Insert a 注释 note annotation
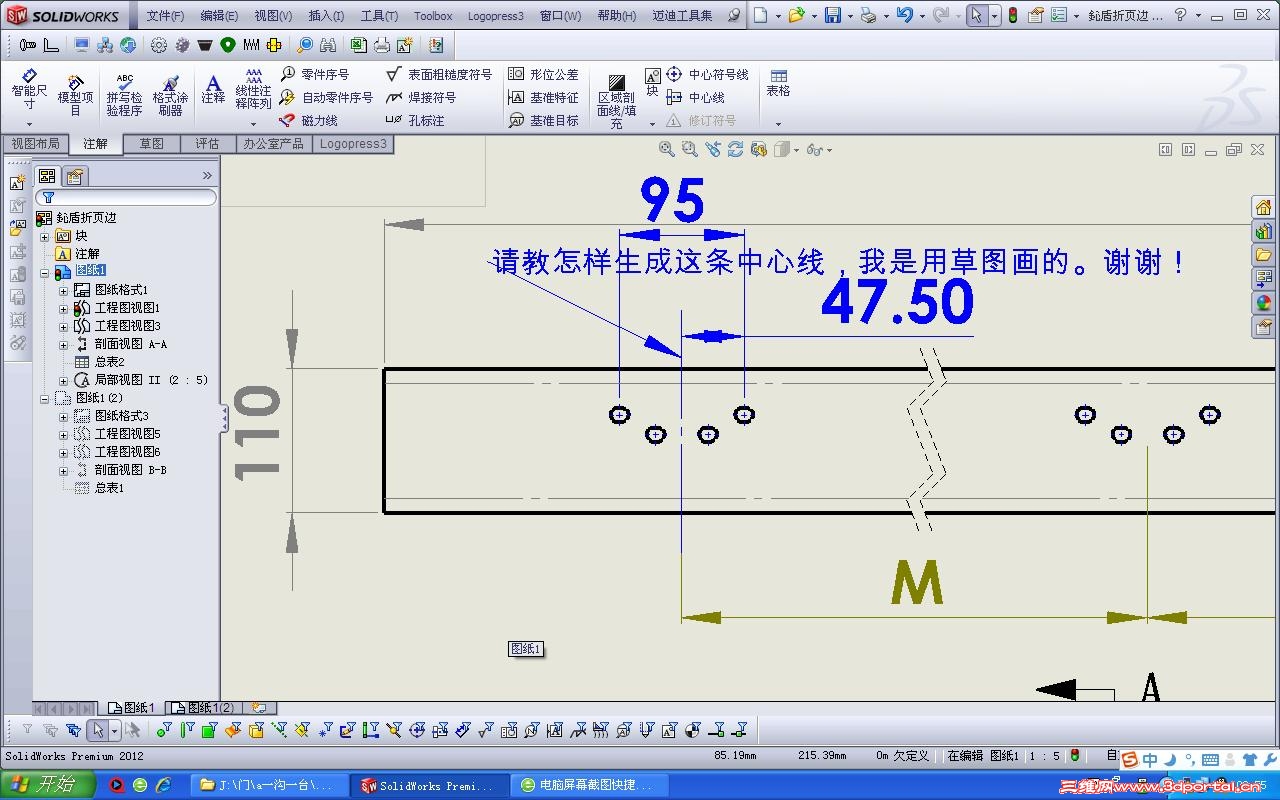 pyautogui.click(x=213, y=90)
